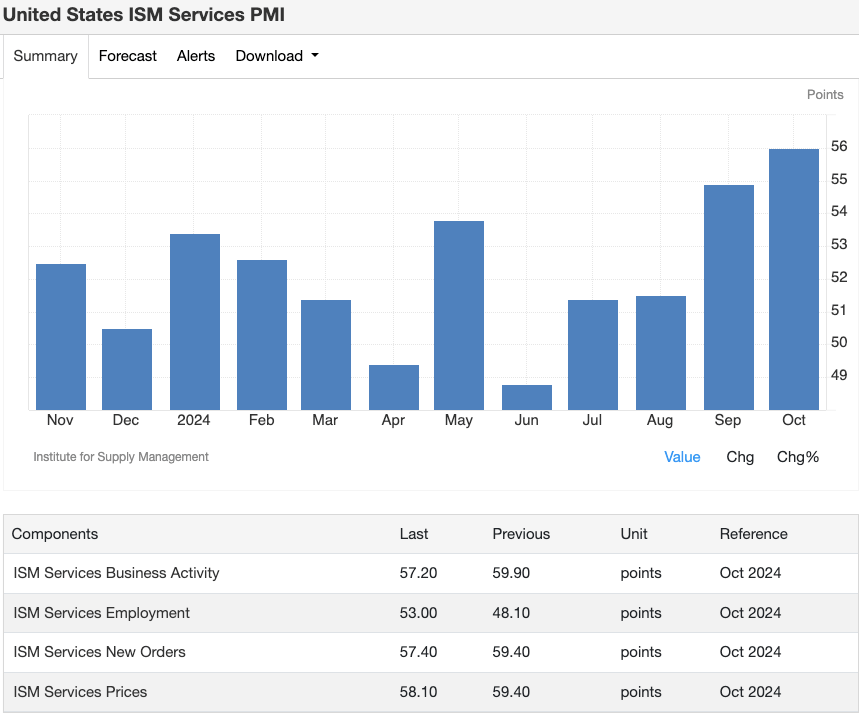Click the Components column header

pos(55,534)
